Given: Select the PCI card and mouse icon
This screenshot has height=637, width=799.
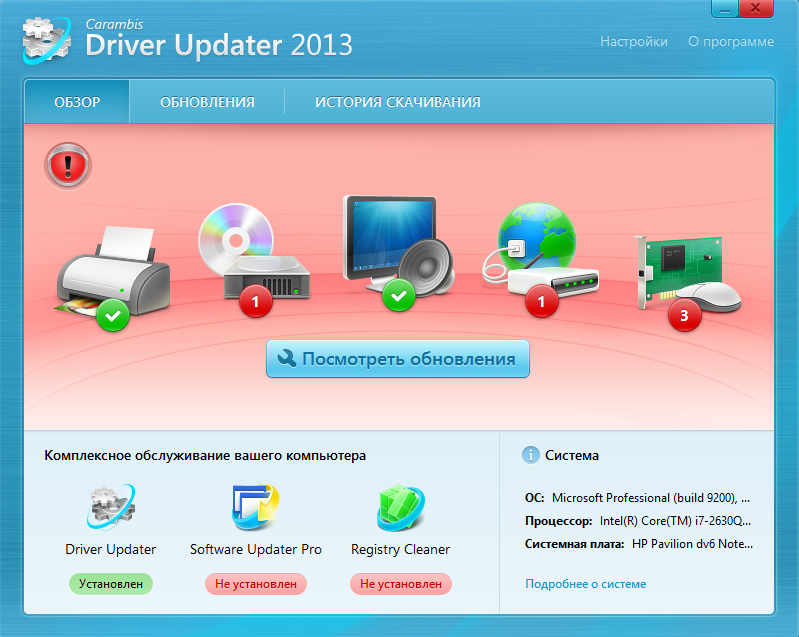Looking at the screenshot, I should (x=688, y=274).
